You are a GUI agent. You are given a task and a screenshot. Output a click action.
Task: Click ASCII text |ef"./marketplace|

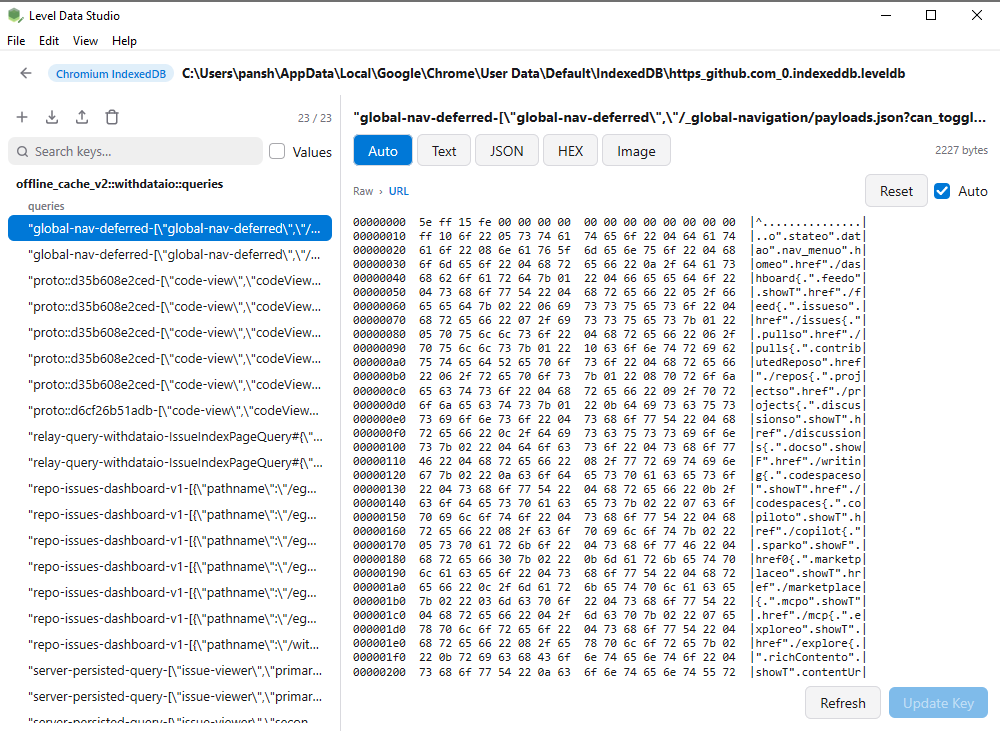coord(808,587)
